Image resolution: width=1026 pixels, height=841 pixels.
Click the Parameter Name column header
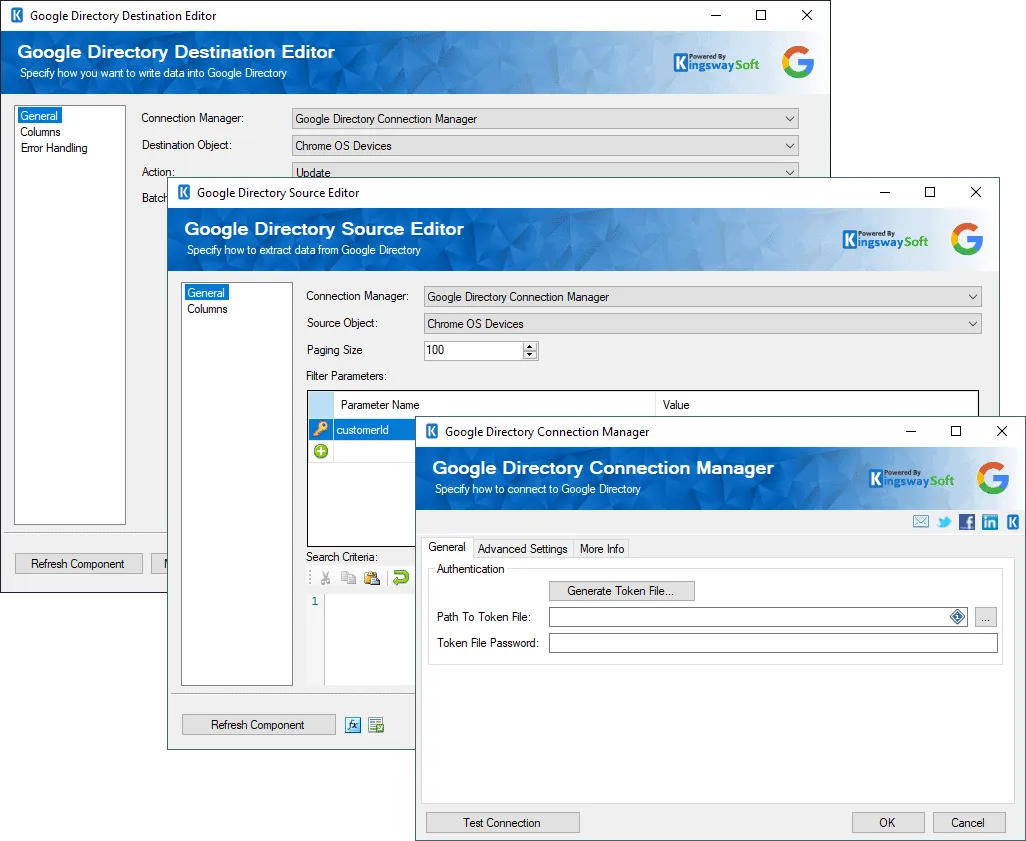(x=494, y=404)
